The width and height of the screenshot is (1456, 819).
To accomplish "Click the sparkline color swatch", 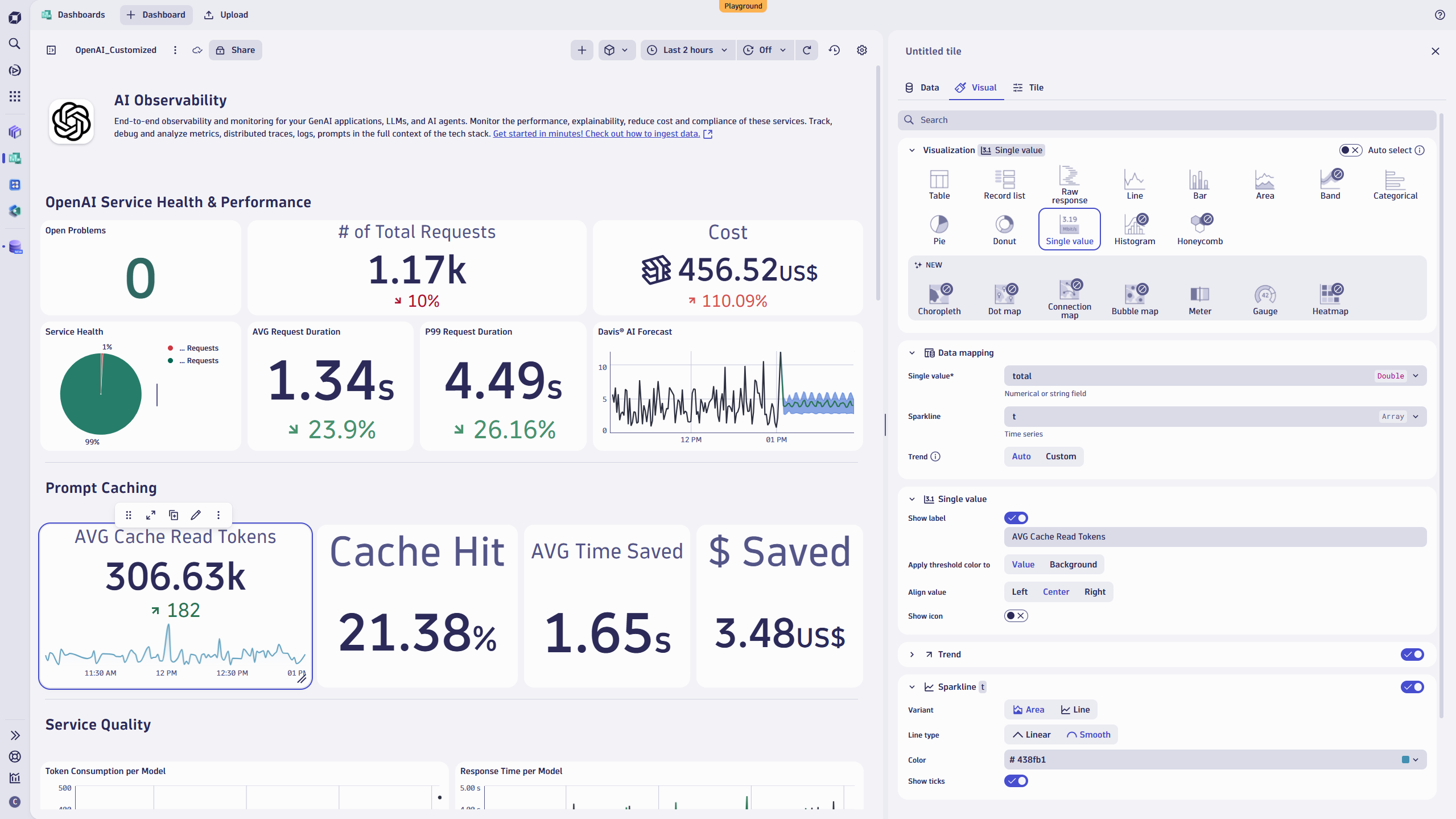I will [x=1406, y=759].
